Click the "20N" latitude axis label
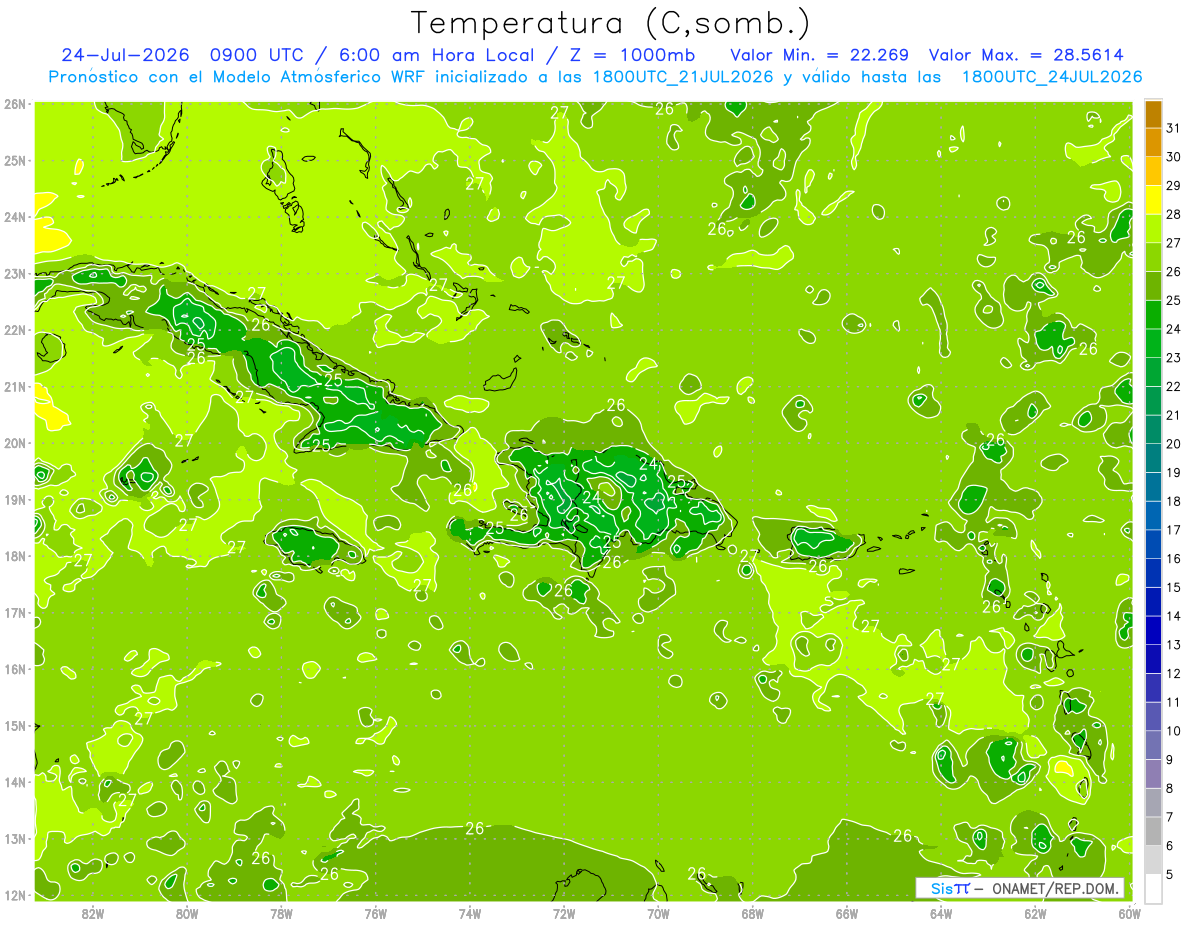The width and height of the screenshot is (1200, 927). point(15,443)
